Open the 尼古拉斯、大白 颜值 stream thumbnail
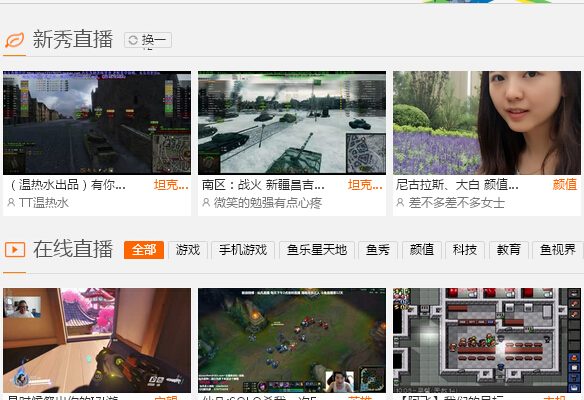This screenshot has height=400, width=584. 487,123
